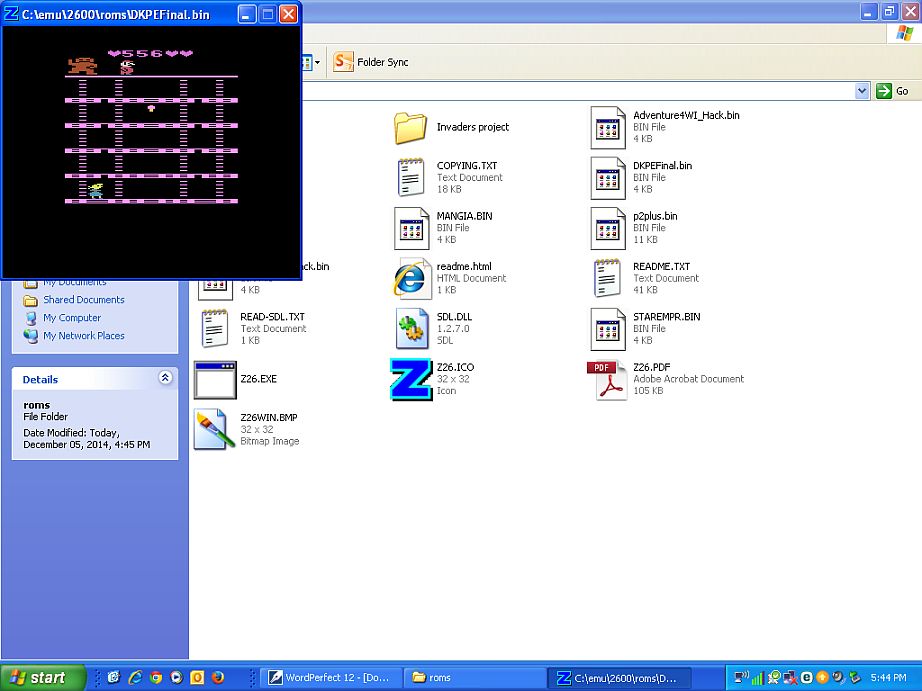Click the wireless network tray icon
This screenshot has height=691, width=922.
tap(742, 677)
